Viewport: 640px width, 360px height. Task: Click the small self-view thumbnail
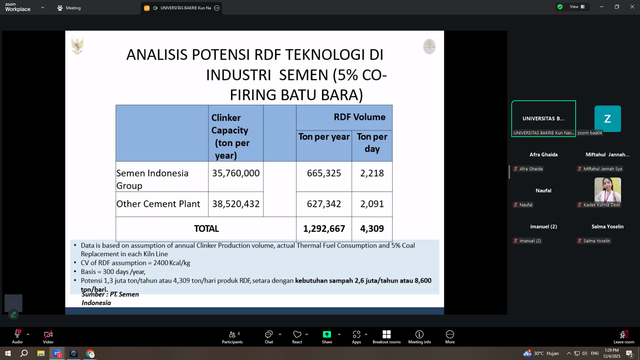point(13,303)
